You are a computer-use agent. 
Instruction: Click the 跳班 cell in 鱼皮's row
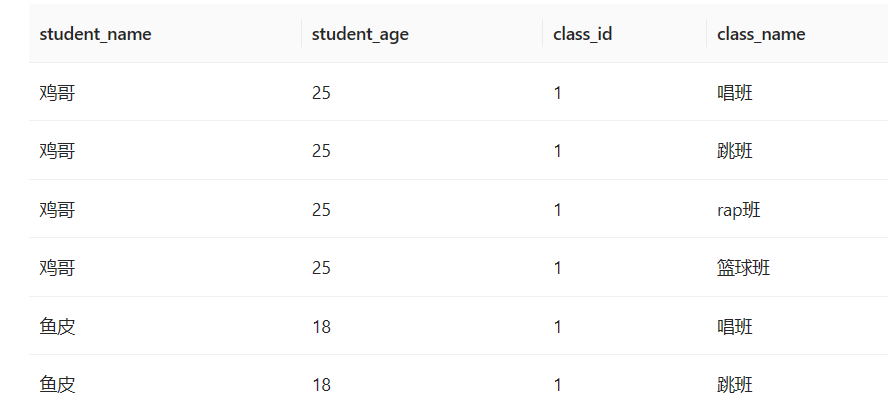tap(735, 385)
